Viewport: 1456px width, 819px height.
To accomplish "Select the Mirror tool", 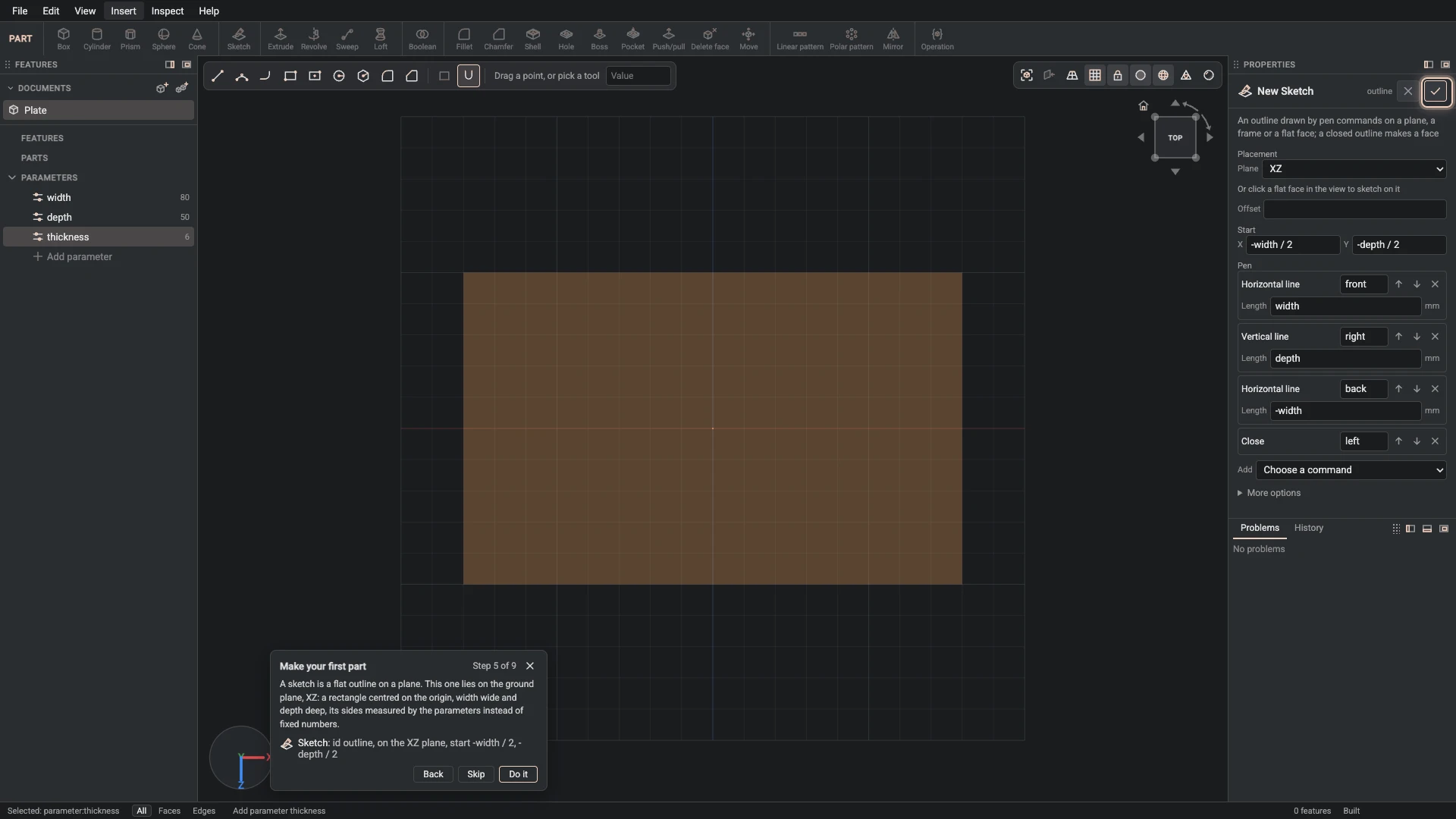I will pyautogui.click(x=893, y=39).
